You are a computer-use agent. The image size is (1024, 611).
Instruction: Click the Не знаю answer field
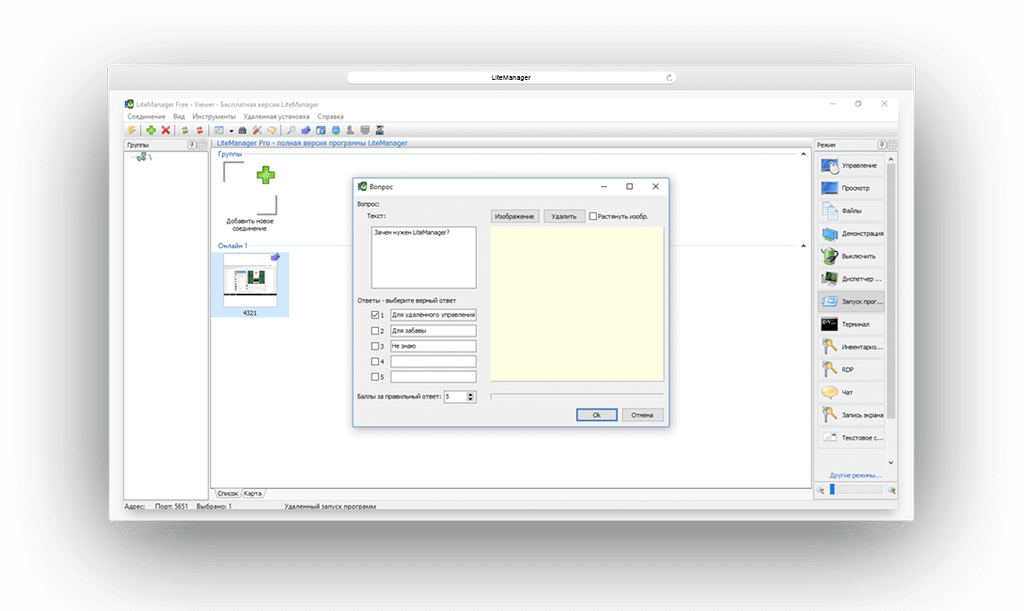[x=434, y=346]
